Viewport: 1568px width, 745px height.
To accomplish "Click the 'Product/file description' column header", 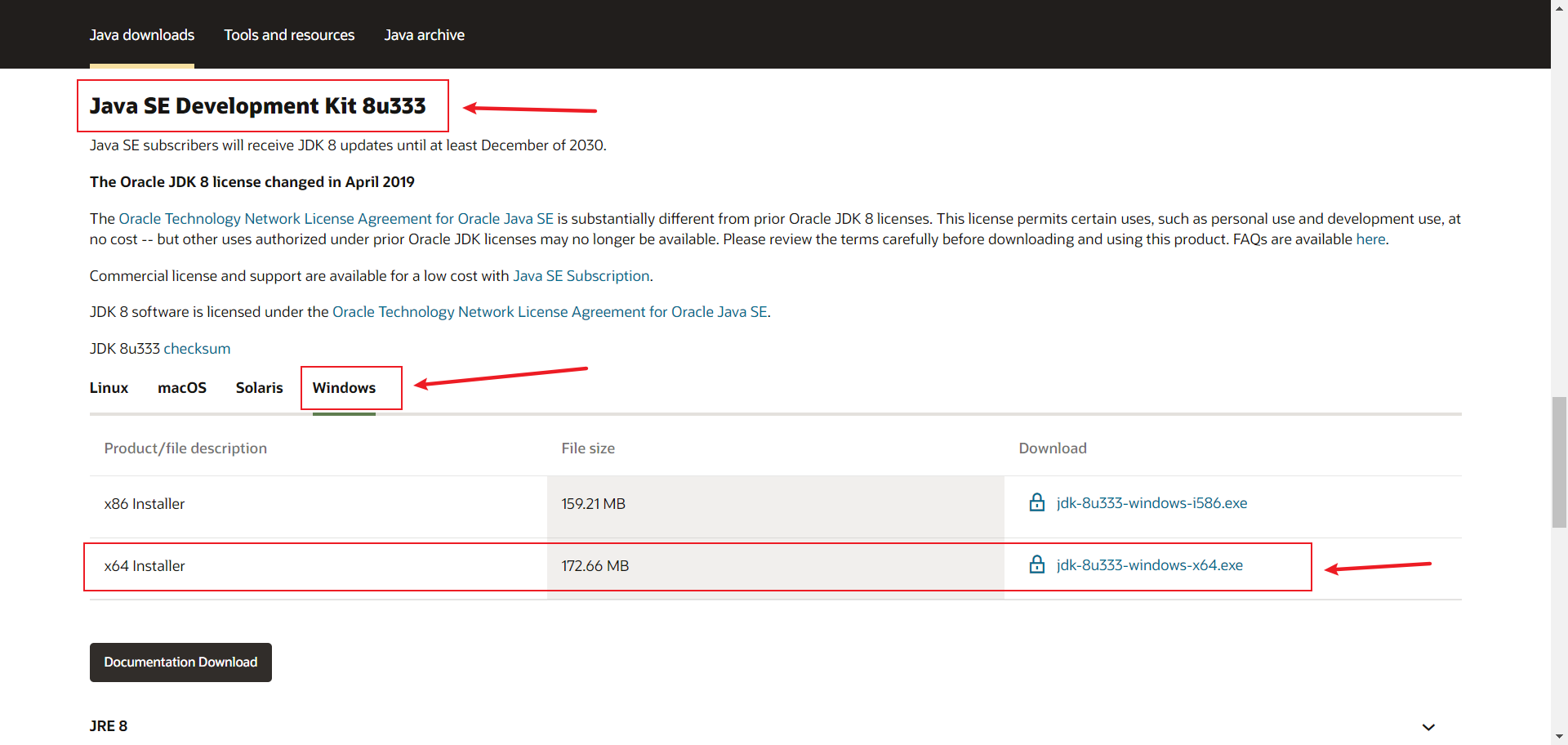I will [x=185, y=448].
